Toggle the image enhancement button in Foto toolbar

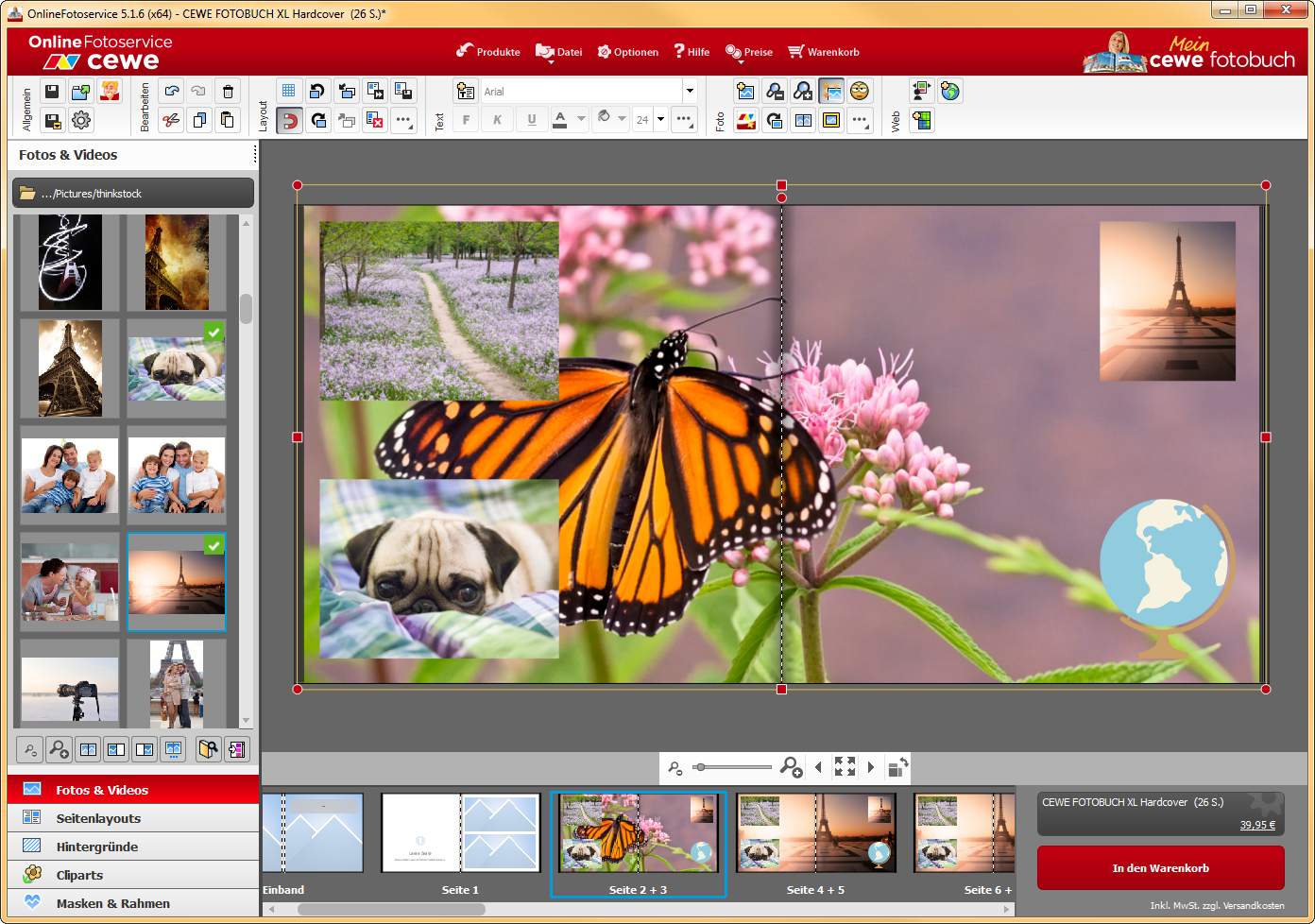pyautogui.click(x=831, y=91)
